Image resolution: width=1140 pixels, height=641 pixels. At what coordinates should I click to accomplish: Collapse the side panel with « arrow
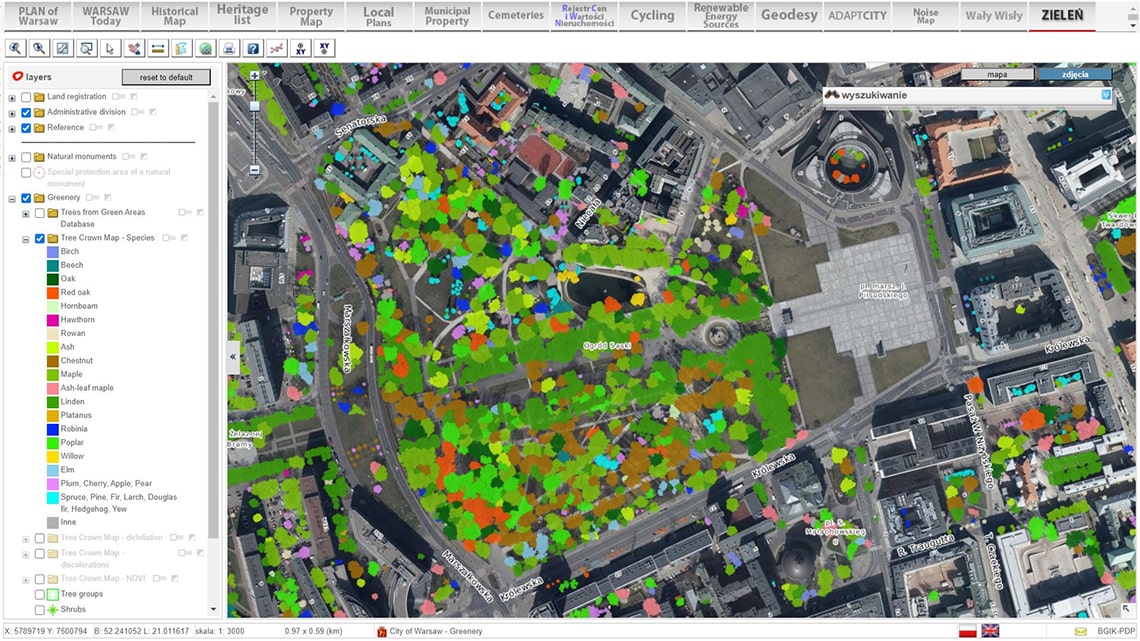pyautogui.click(x=233, y=357)
